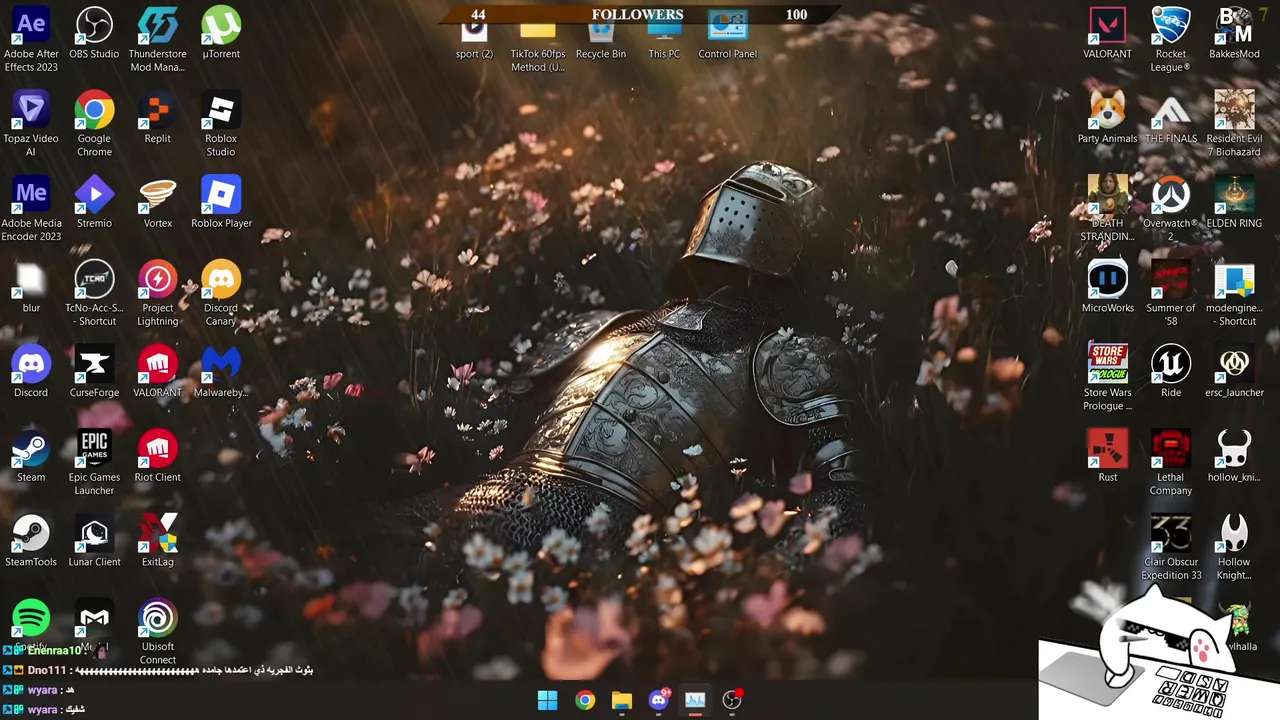The width and height of the screenshot is (1280, 720).
Task: Select the Malwarebytes shortcut
Action: point(221,372)
